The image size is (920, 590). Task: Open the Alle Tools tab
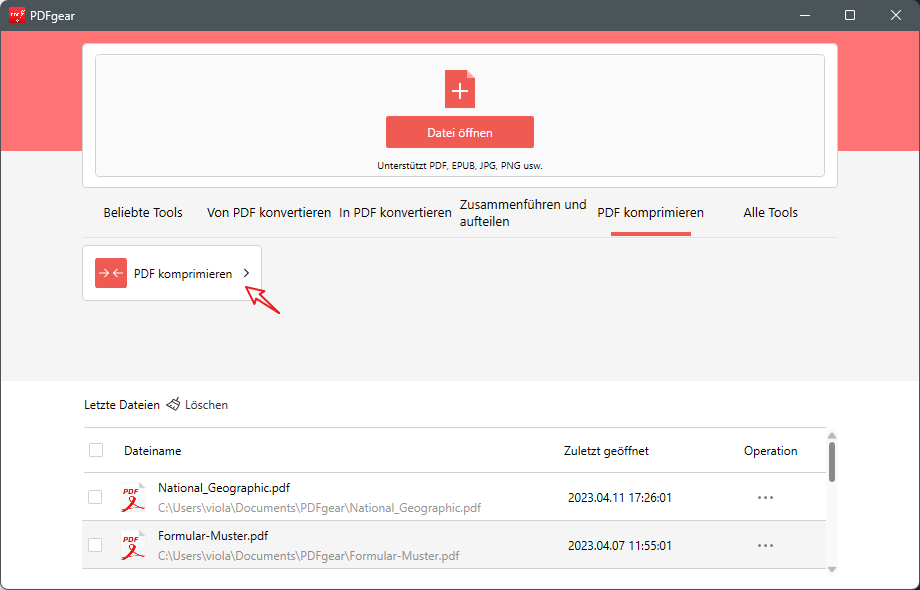pos(770,212)
